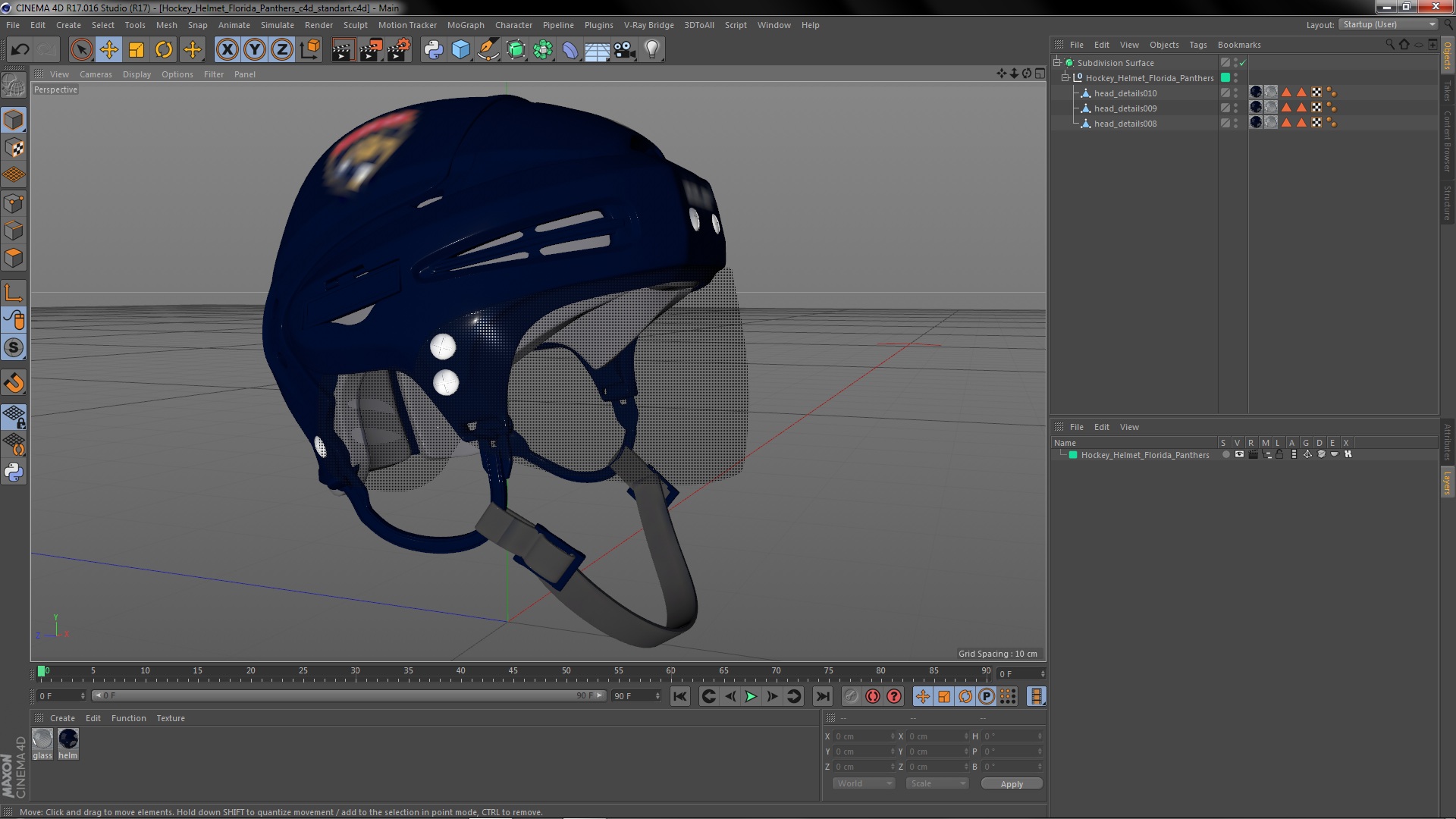Viewport: 1456px width, 819px height.
Task: Open the Objects manager Tags menu
Action: (1197, 45)
